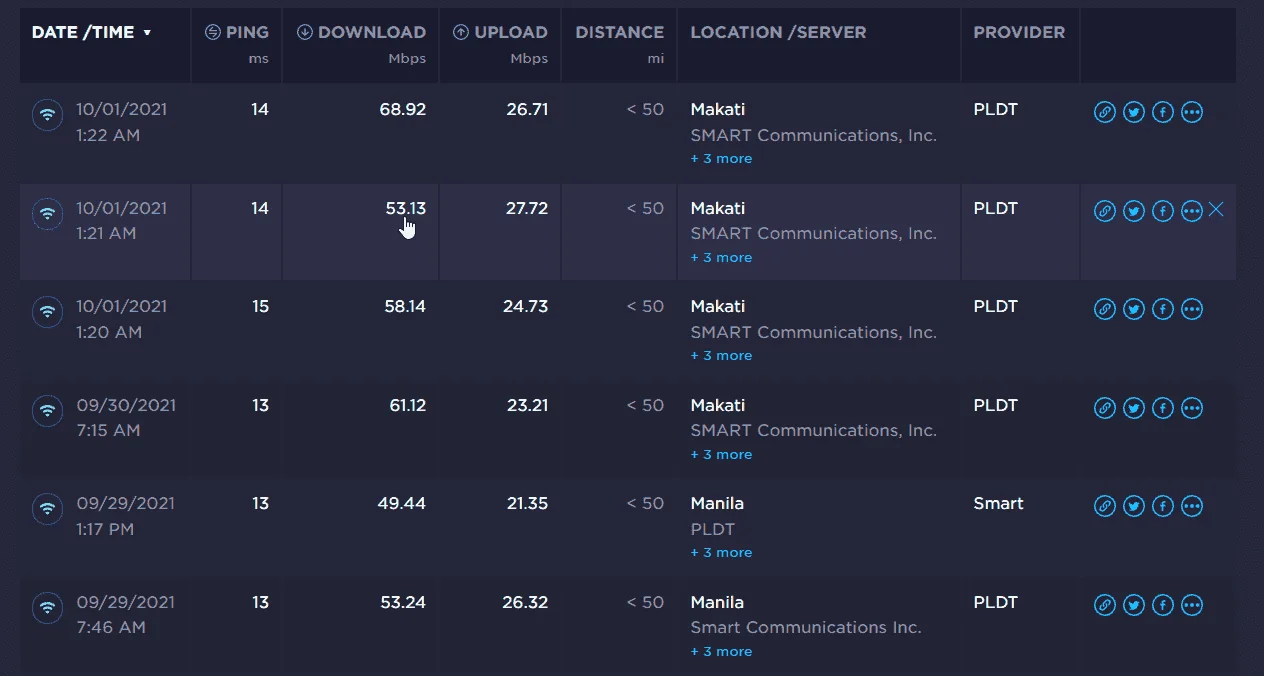Select upload value 26.71
This screenshot has height=676, width=1264.
(x=527, y=109)
